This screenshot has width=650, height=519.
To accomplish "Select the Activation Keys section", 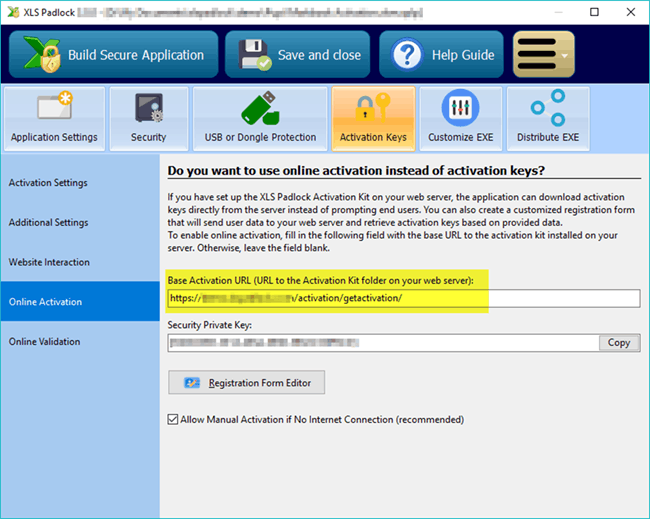I will click(x=373, y=119).
